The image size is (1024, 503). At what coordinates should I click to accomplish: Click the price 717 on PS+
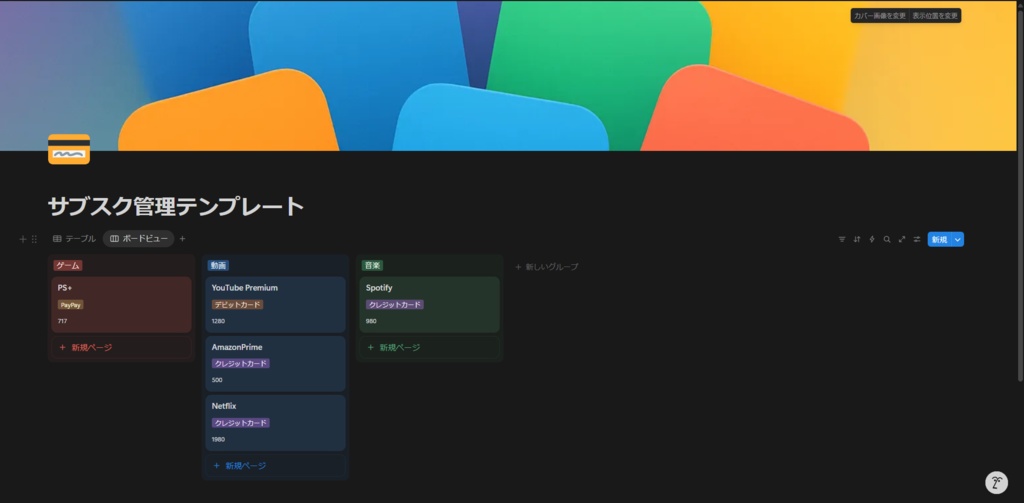click(63, 321)
